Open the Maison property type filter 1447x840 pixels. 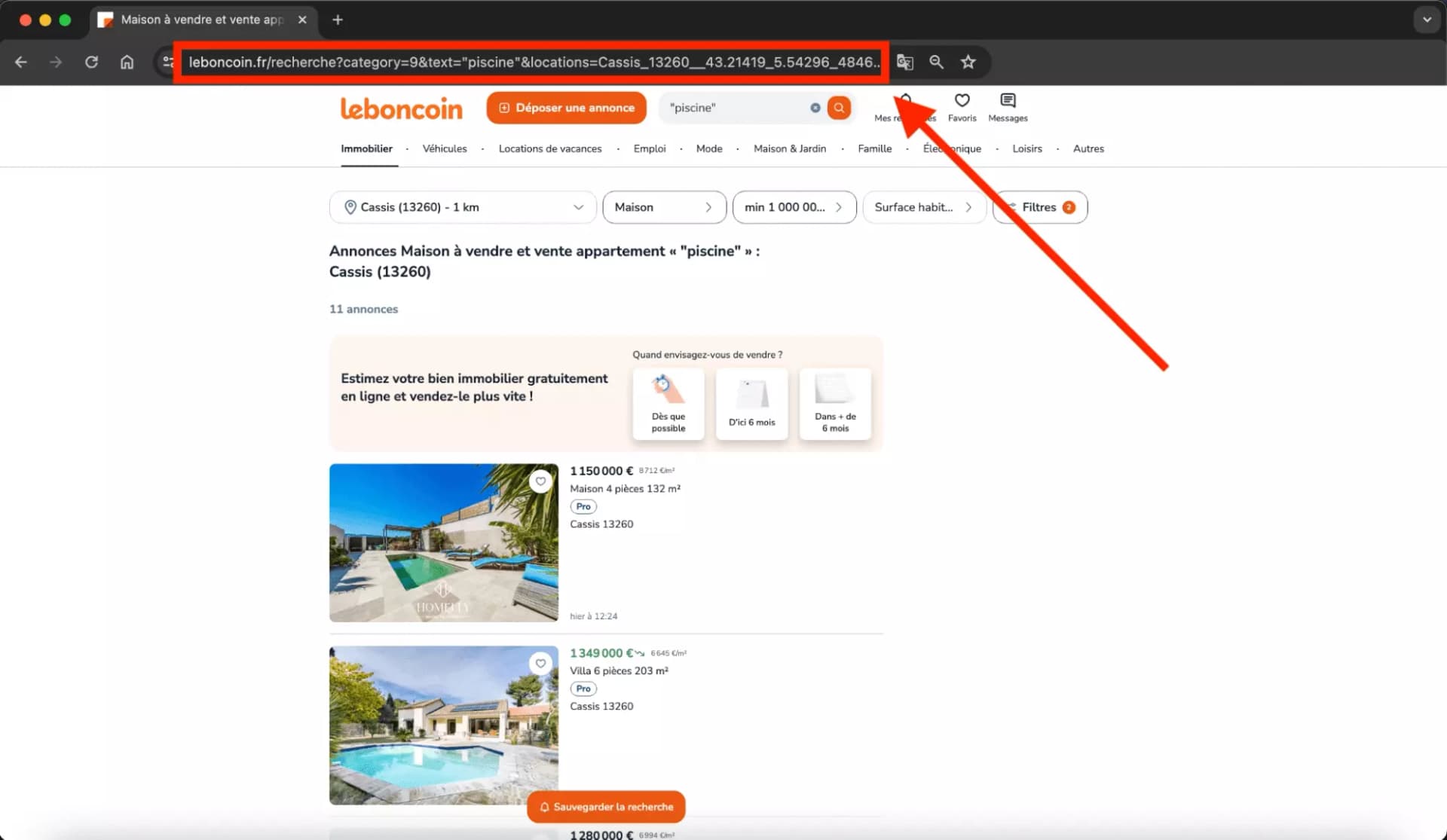664,207
